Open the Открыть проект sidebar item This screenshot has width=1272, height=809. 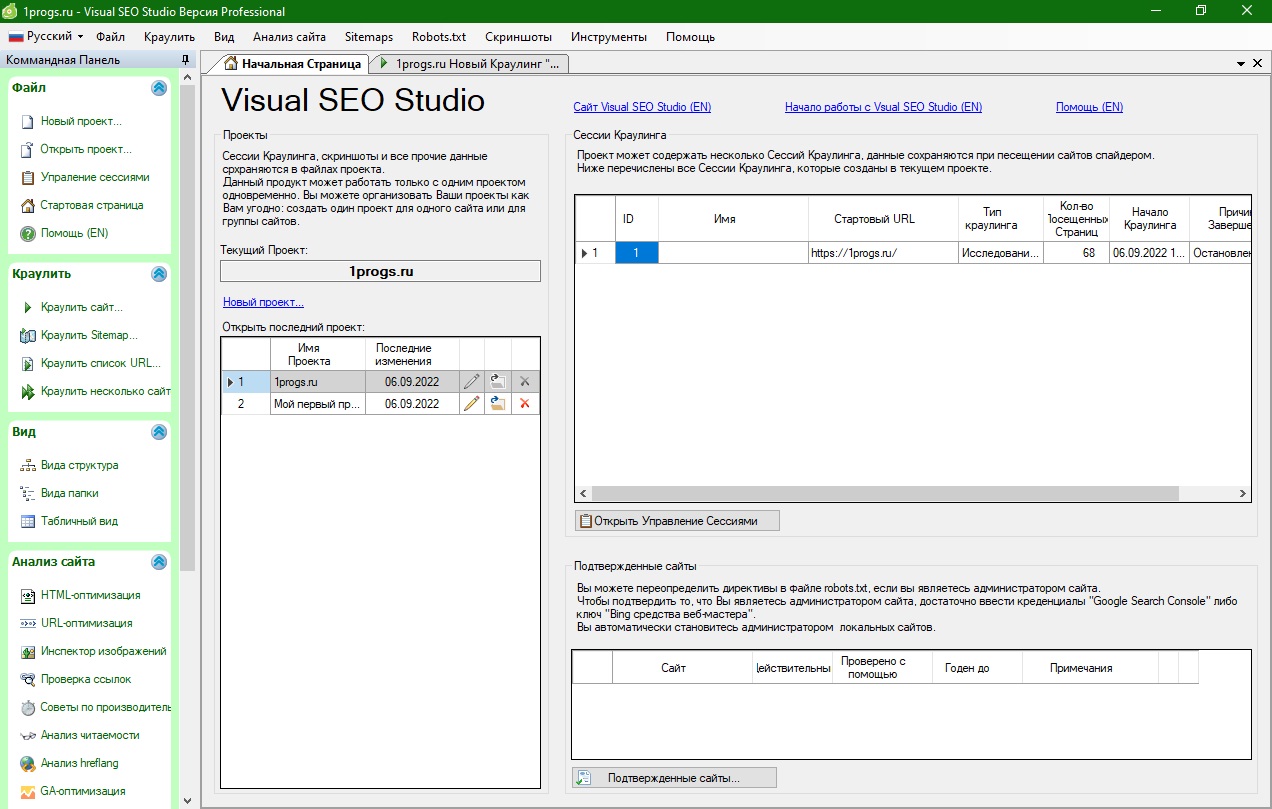point(86,149)
